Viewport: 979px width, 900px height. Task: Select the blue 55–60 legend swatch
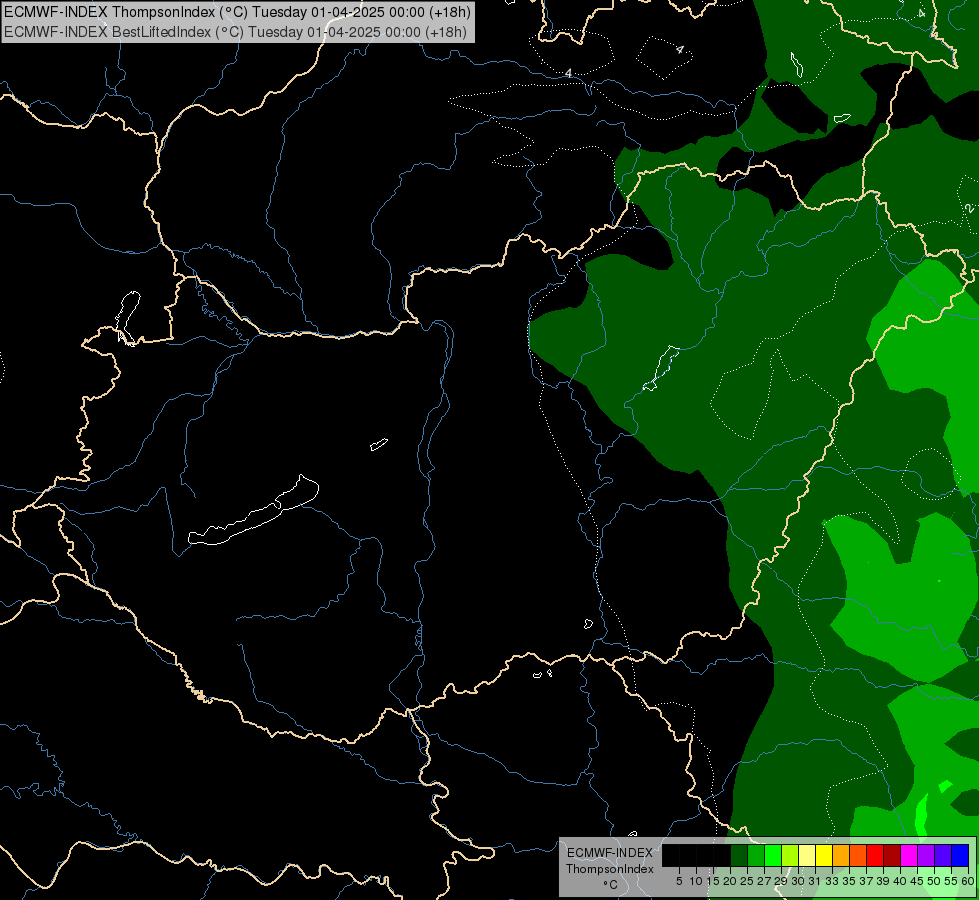961,855
